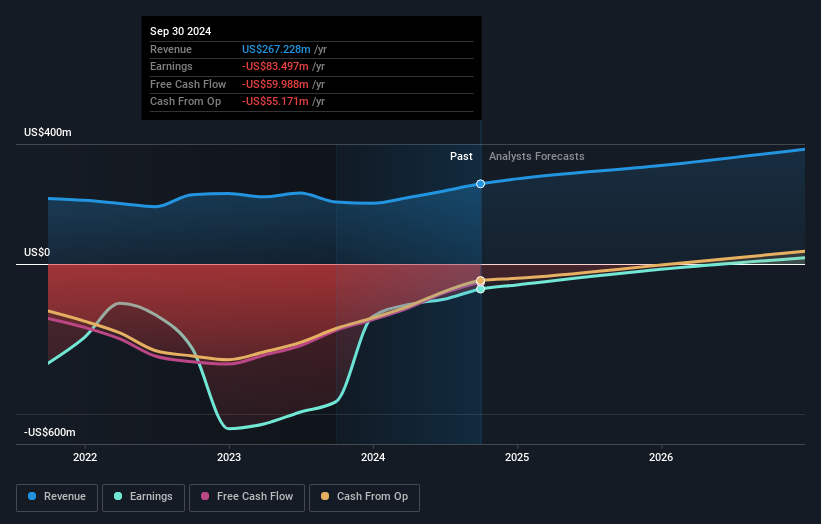Select the 2022 x-axis label
821x524 pixels.
click(x=85, y=457)
